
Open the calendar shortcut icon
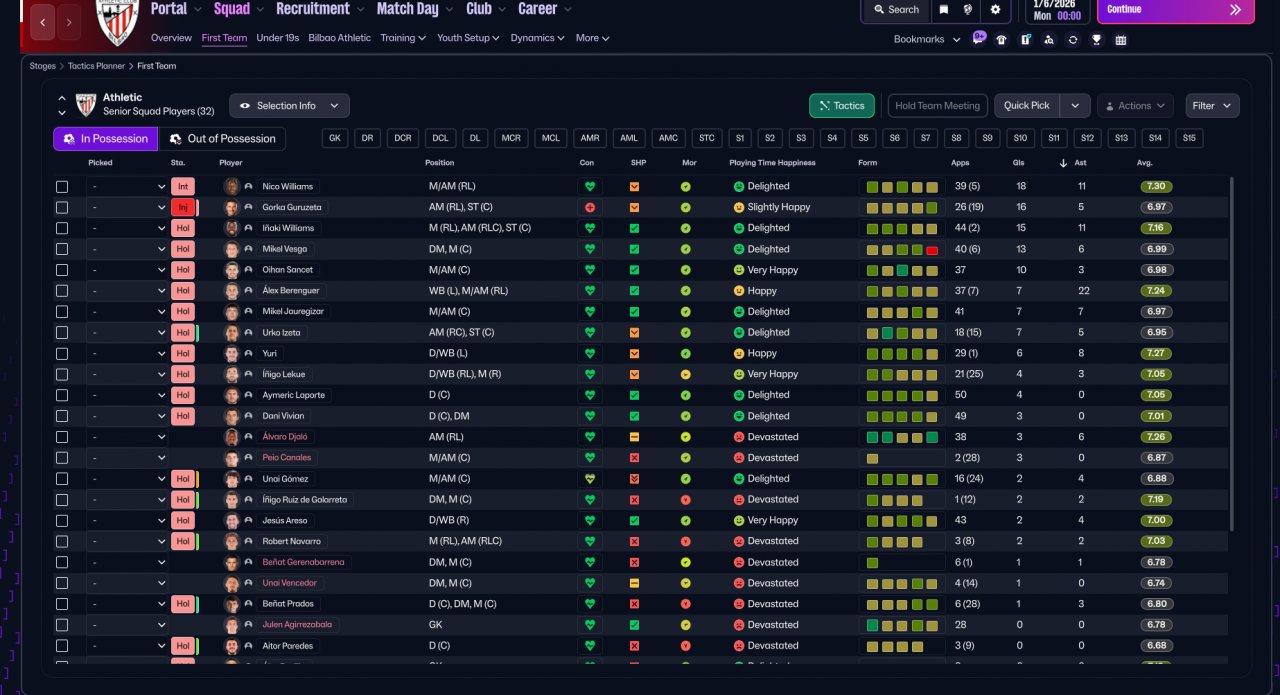click(1120, 40)
